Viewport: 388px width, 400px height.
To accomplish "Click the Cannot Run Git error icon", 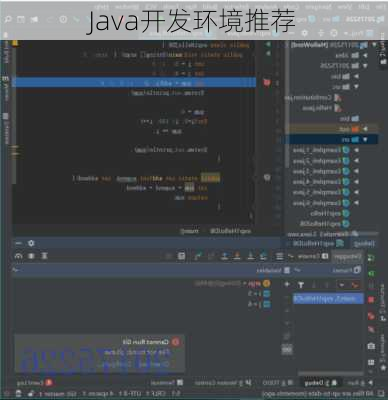I will pos(175,342).
